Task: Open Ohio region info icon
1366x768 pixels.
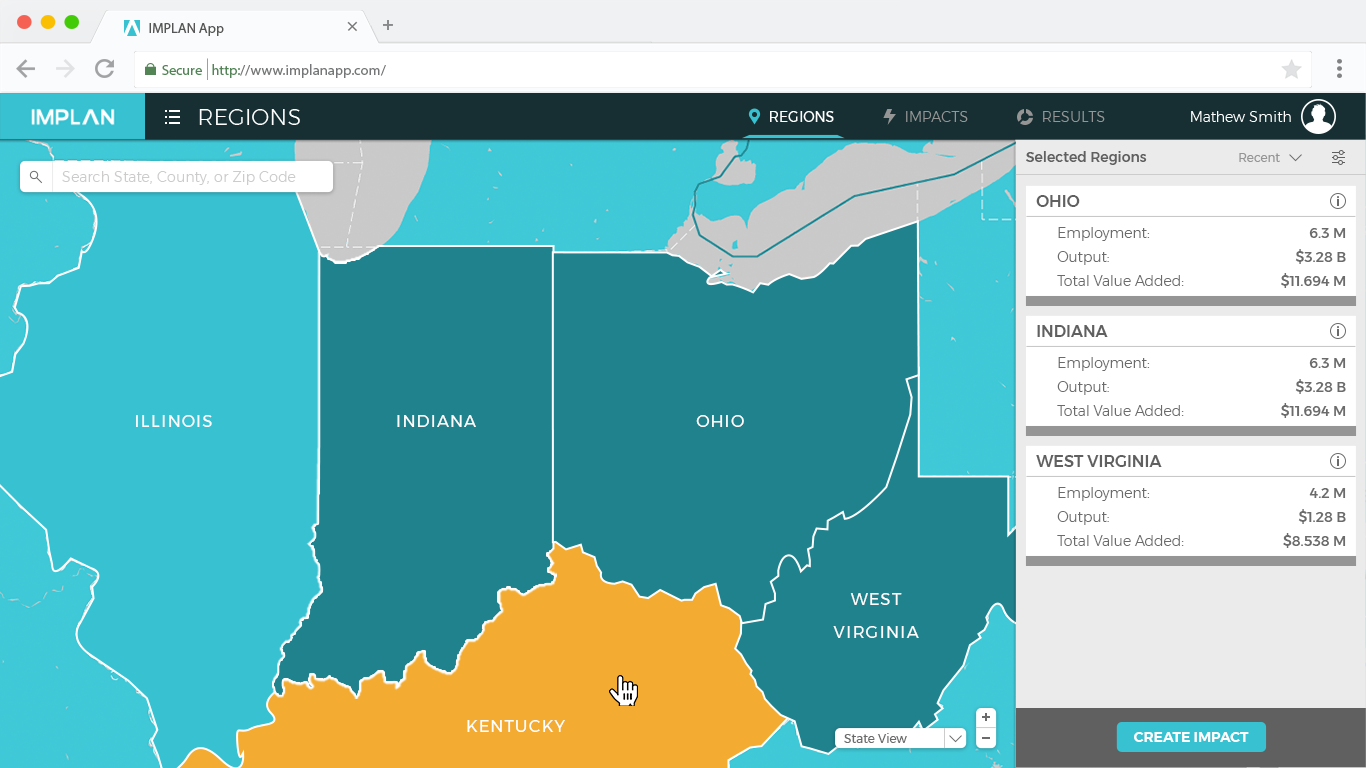Action: click(x=1338, y=201)
